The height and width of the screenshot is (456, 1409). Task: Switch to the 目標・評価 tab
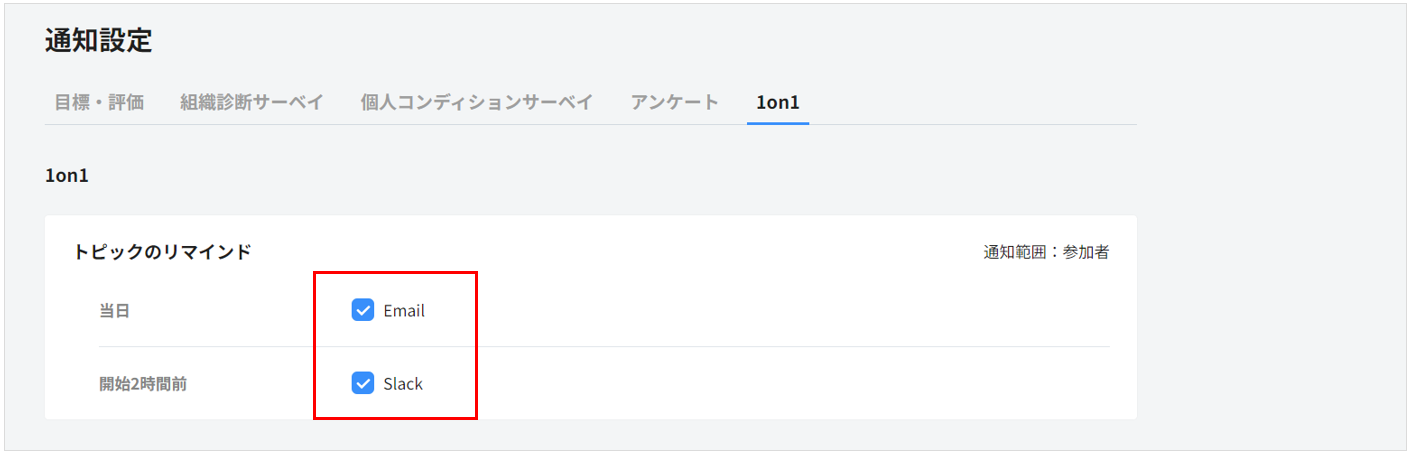(x=99, y=102)
